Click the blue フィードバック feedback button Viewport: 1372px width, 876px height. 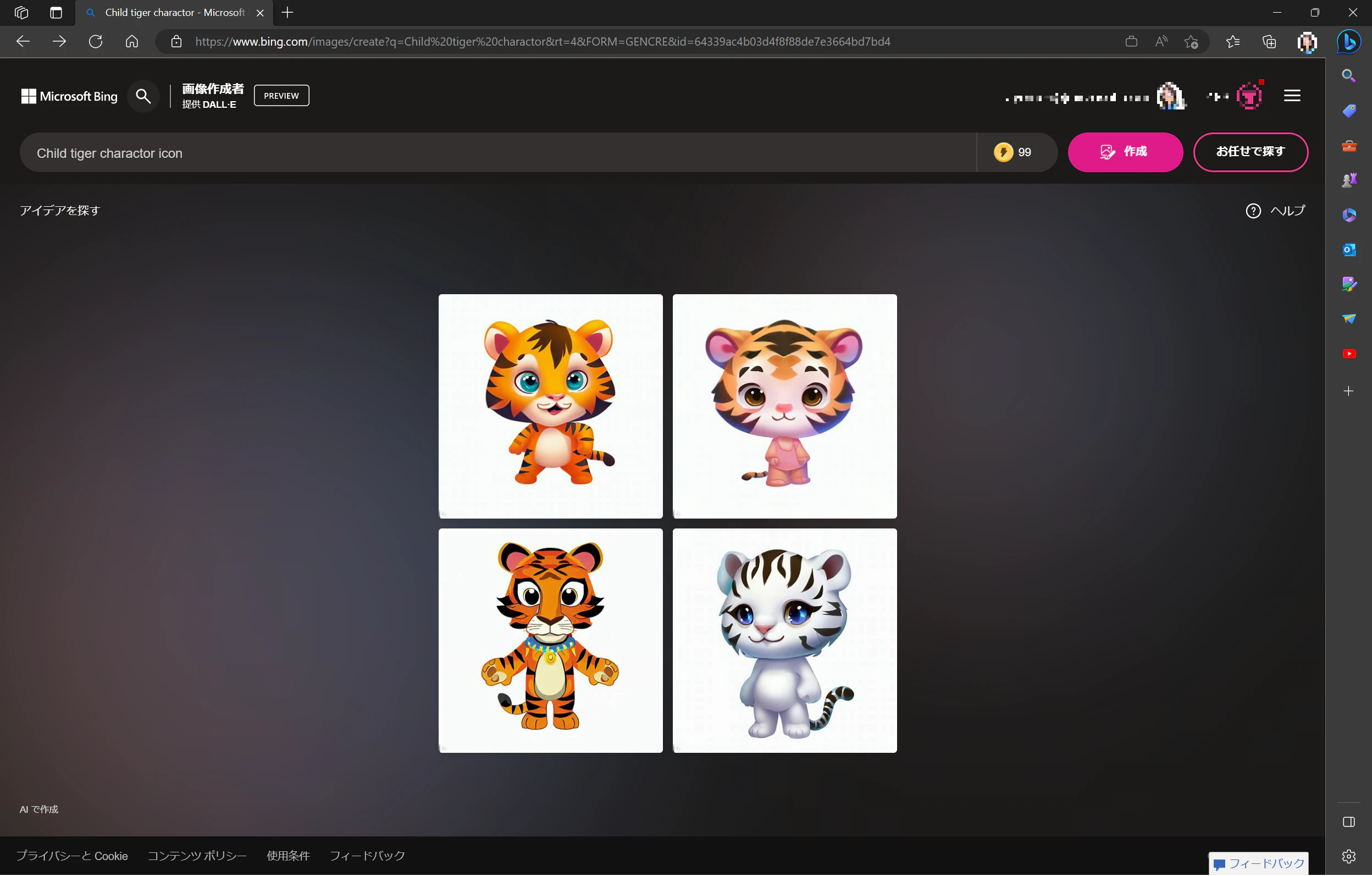coord(1258,864)
